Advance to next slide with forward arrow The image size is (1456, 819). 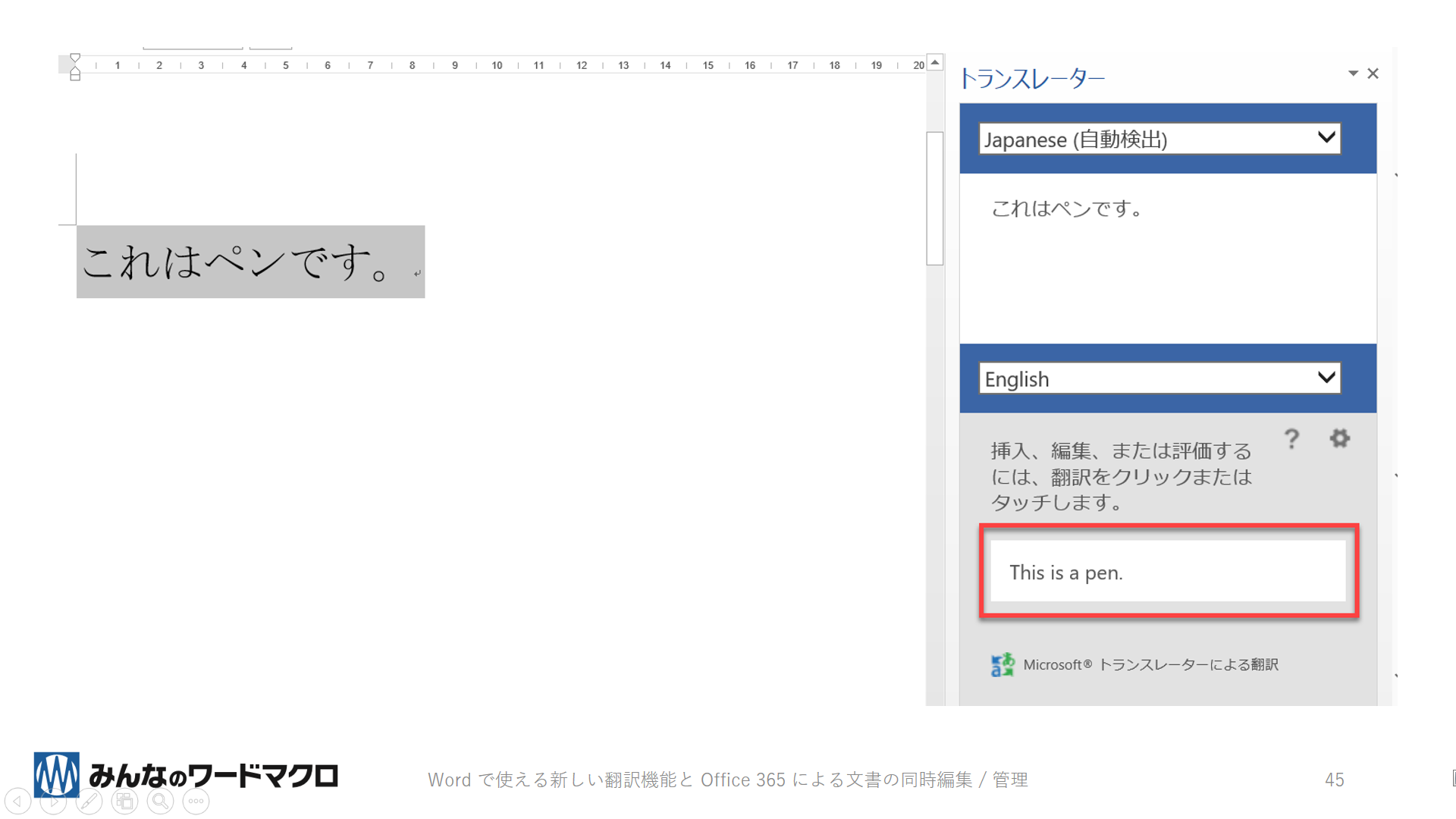[x=53, y=801]
